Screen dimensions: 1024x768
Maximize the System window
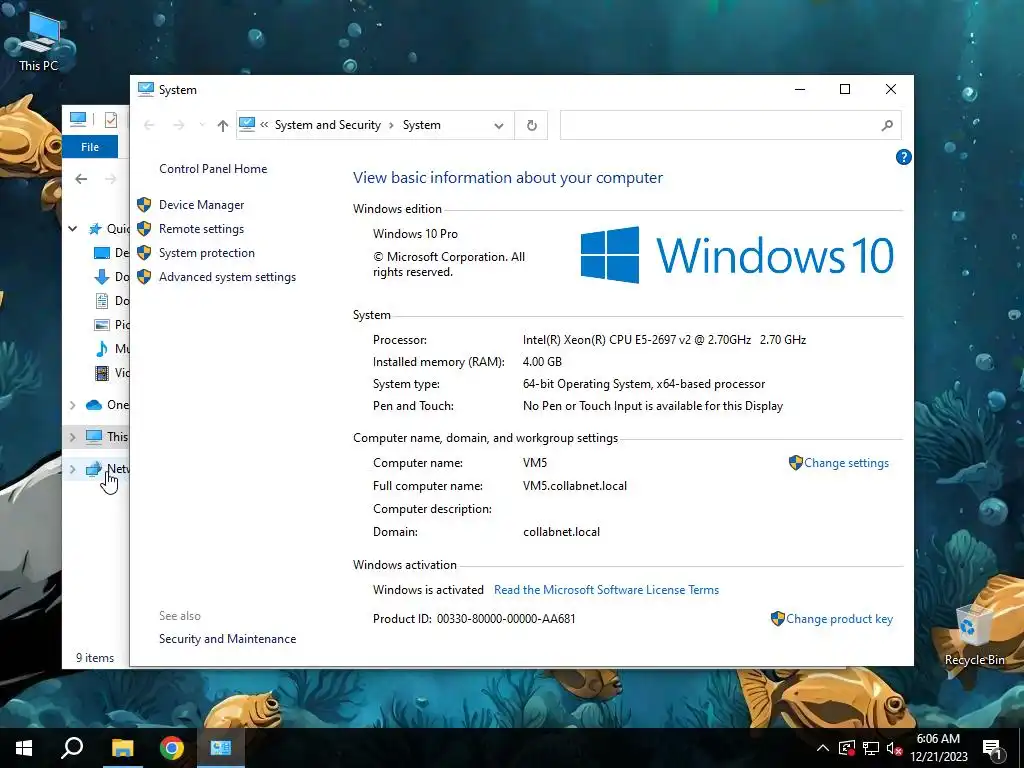[x=845, y=89]
